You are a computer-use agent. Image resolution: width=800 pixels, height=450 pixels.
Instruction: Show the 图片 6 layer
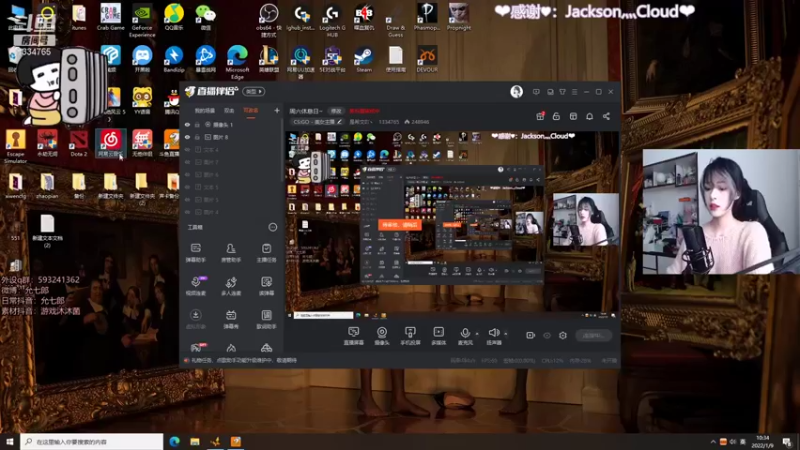click(x=187, y=174)
